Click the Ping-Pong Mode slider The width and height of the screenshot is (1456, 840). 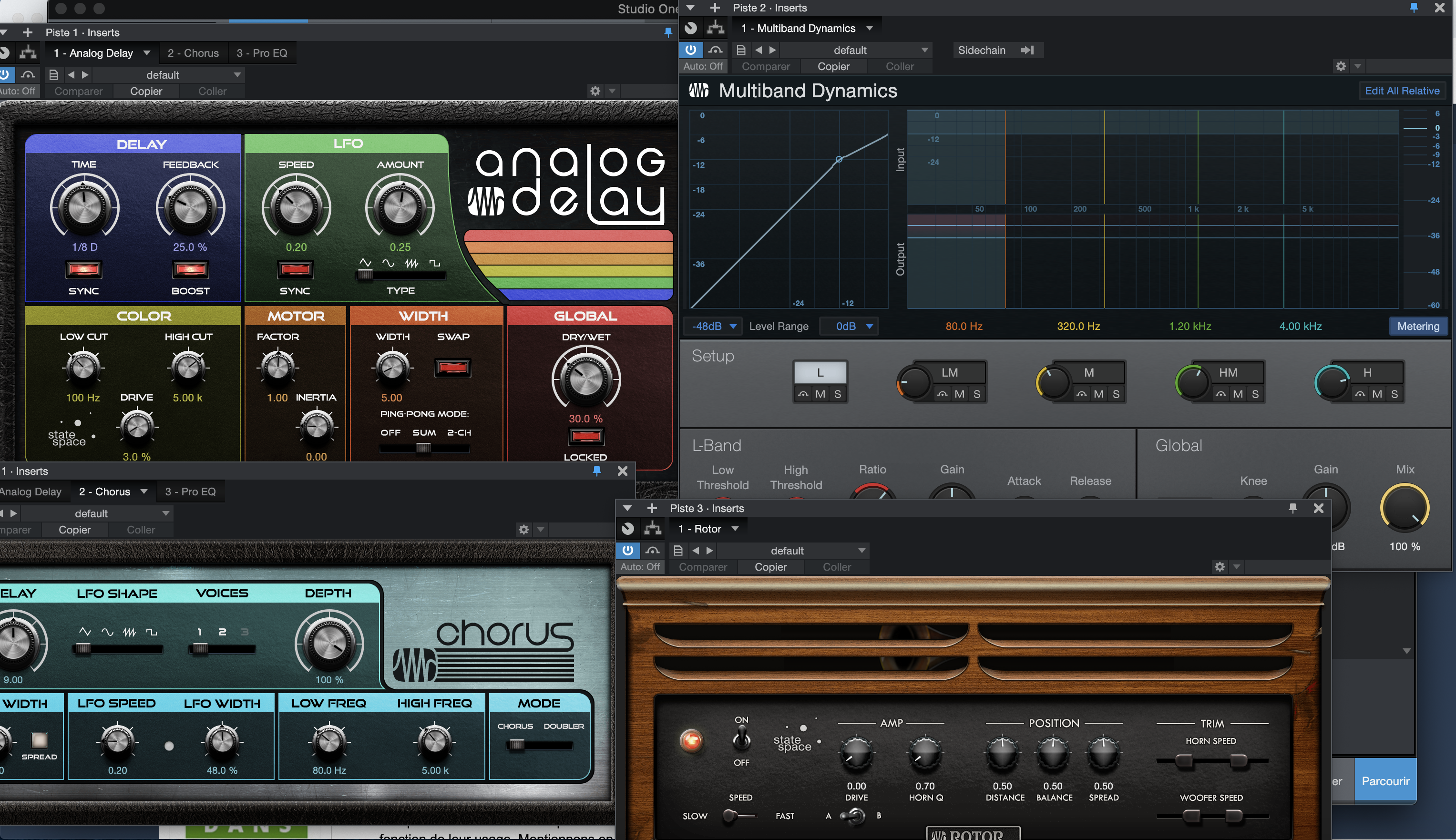[424, 448]
